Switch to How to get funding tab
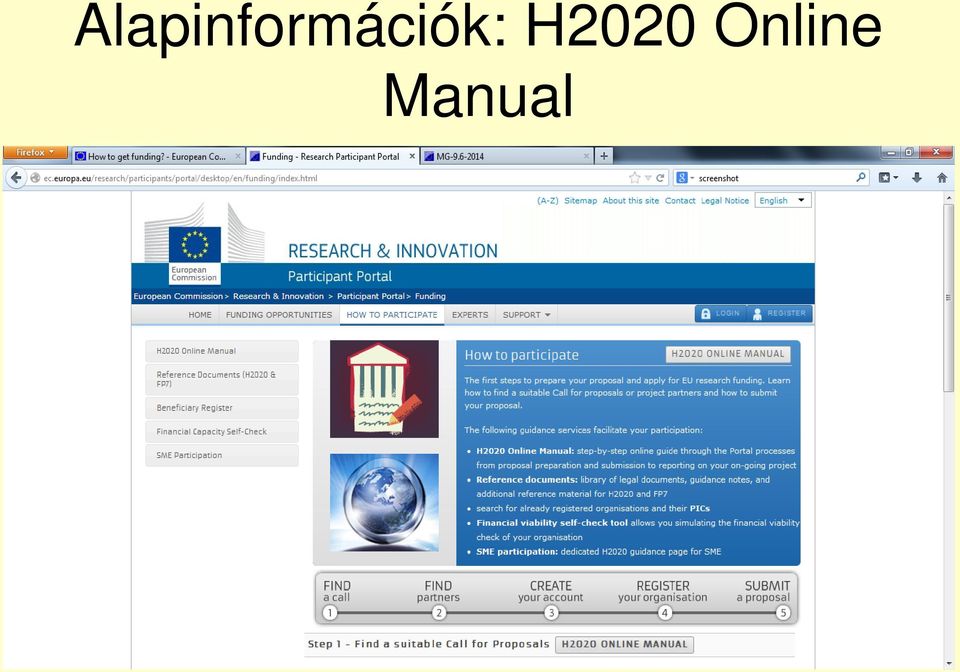 [158, 156]
